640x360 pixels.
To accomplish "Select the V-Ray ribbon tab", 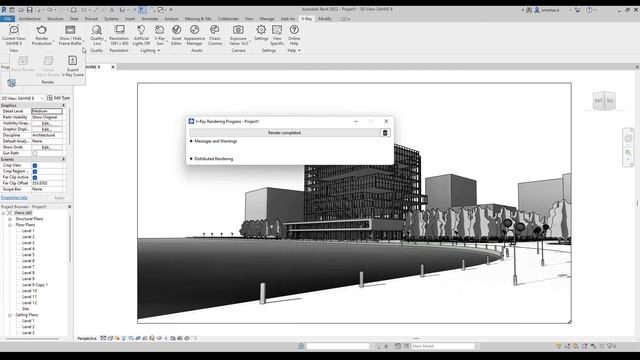I will 307,19.
